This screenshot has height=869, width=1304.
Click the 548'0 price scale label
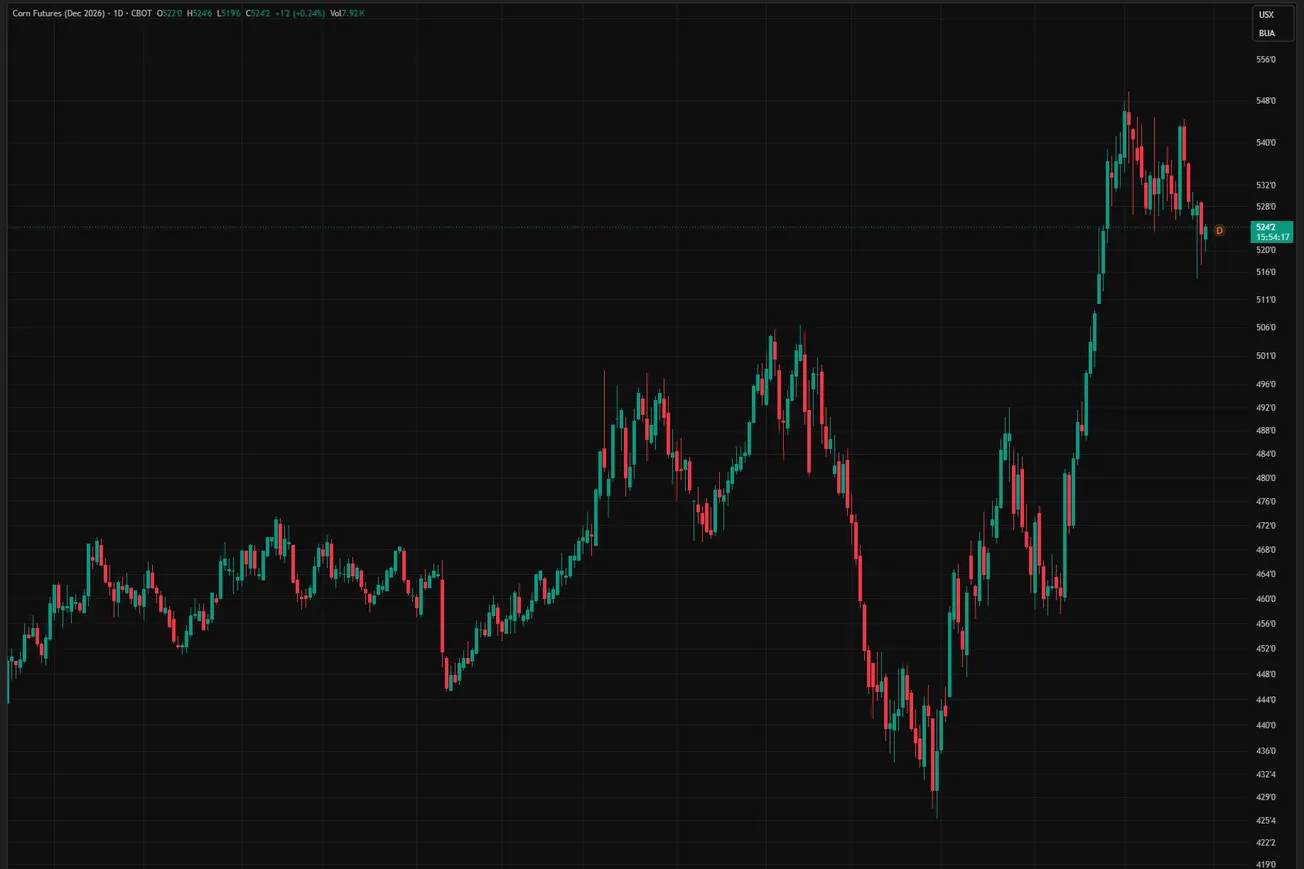pos(1265,101)
